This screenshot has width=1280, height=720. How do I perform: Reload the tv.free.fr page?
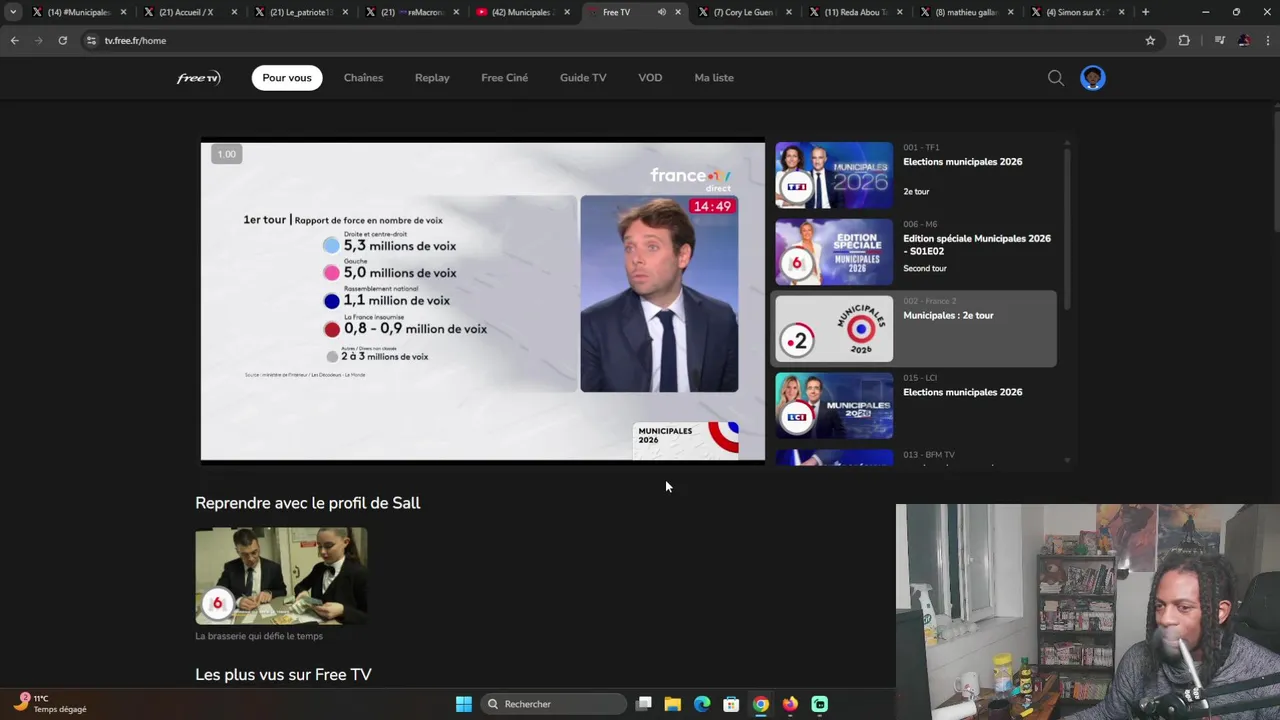62,40
